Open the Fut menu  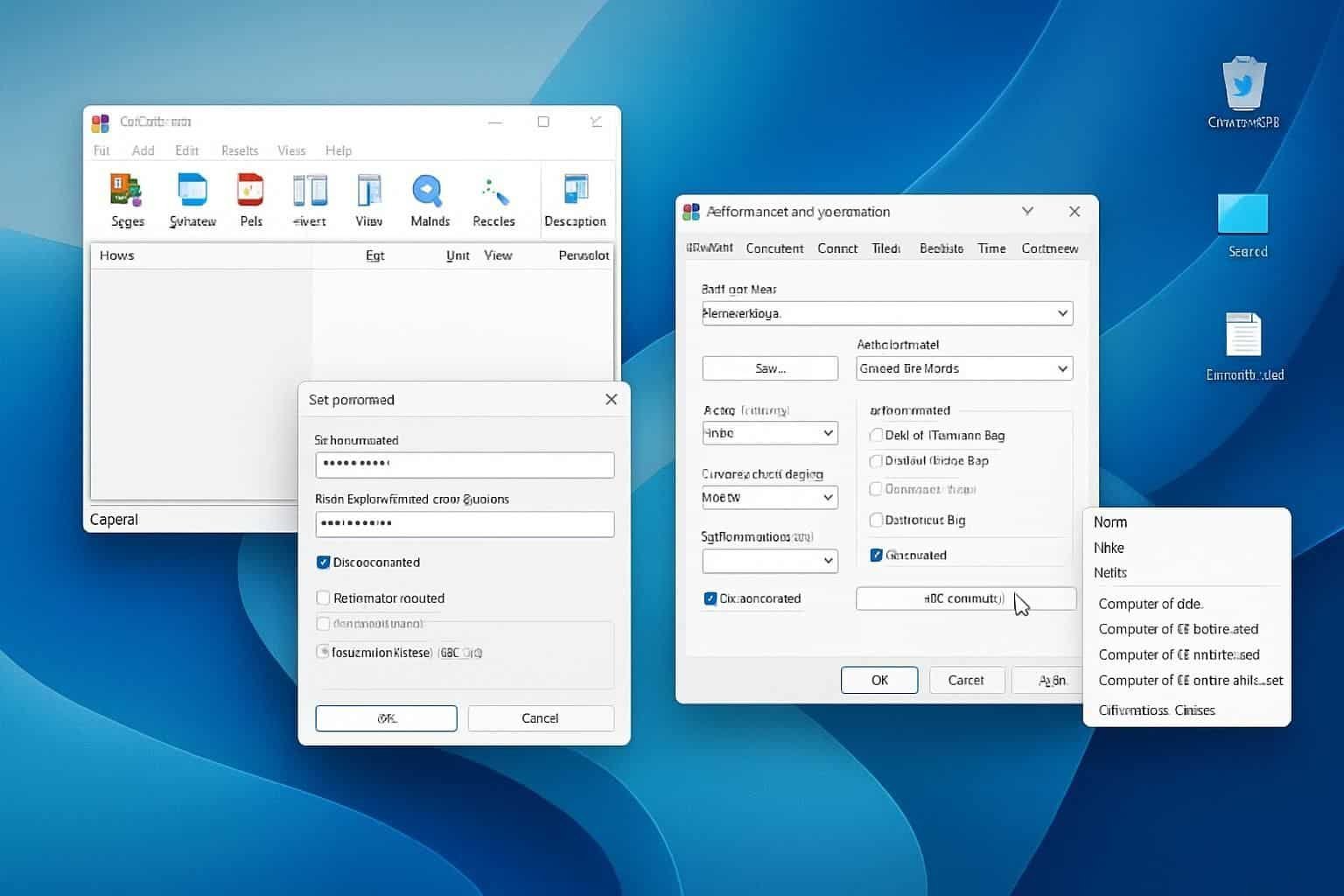[x=101, y=150]
